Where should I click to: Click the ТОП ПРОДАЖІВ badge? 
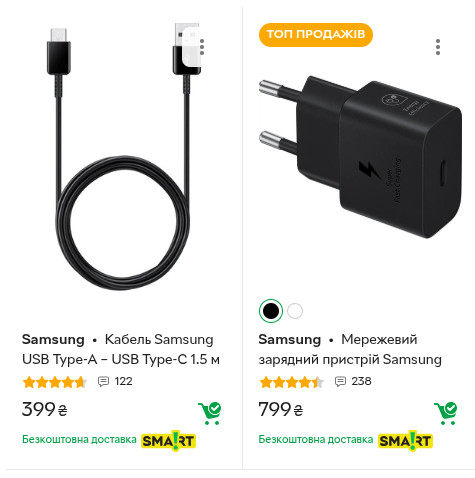coord(316,35)
